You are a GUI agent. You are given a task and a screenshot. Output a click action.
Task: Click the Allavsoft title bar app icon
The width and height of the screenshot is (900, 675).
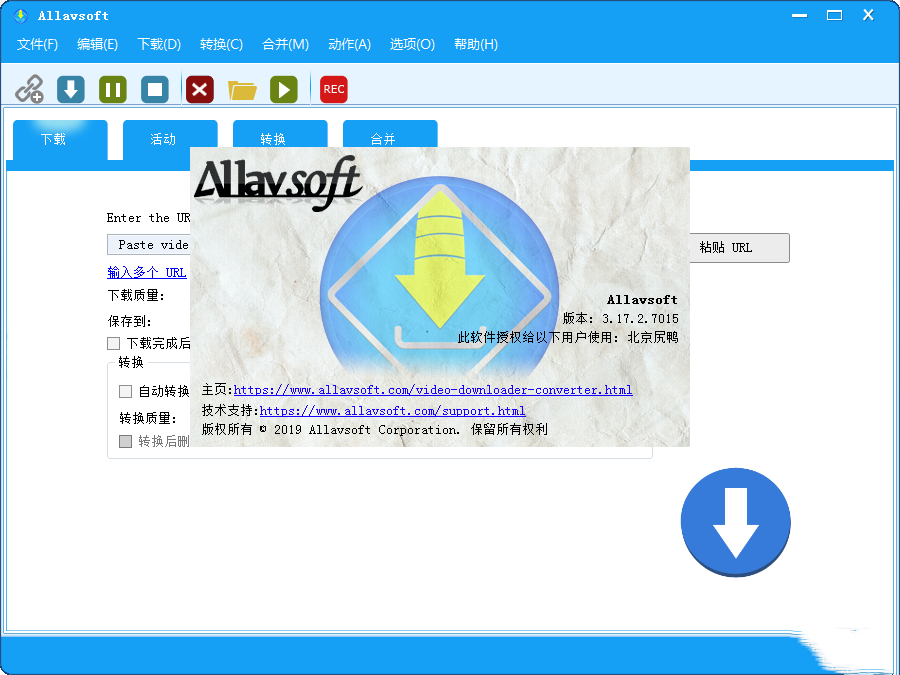click(x=20, y=15)
